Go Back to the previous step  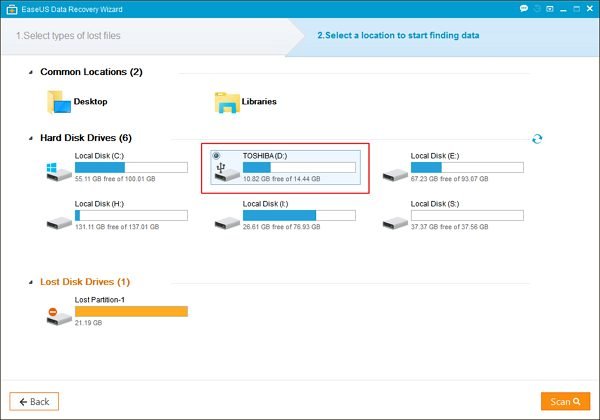34,401
